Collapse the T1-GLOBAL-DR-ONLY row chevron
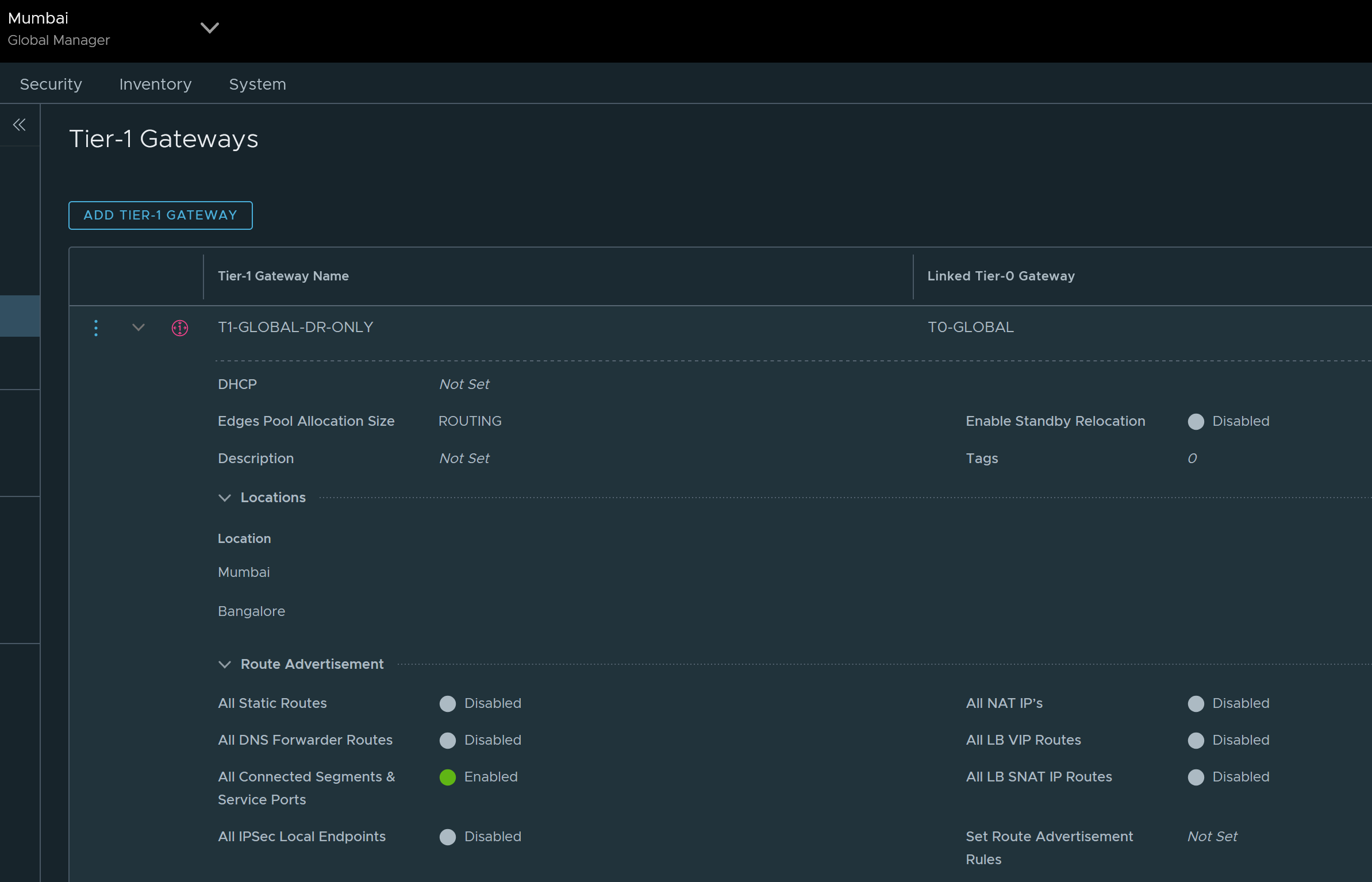The image size is (1372, 882). 138,328
